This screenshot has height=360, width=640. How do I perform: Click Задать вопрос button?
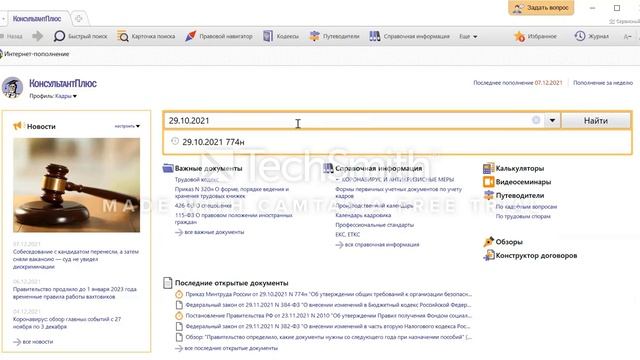(541, 8)
